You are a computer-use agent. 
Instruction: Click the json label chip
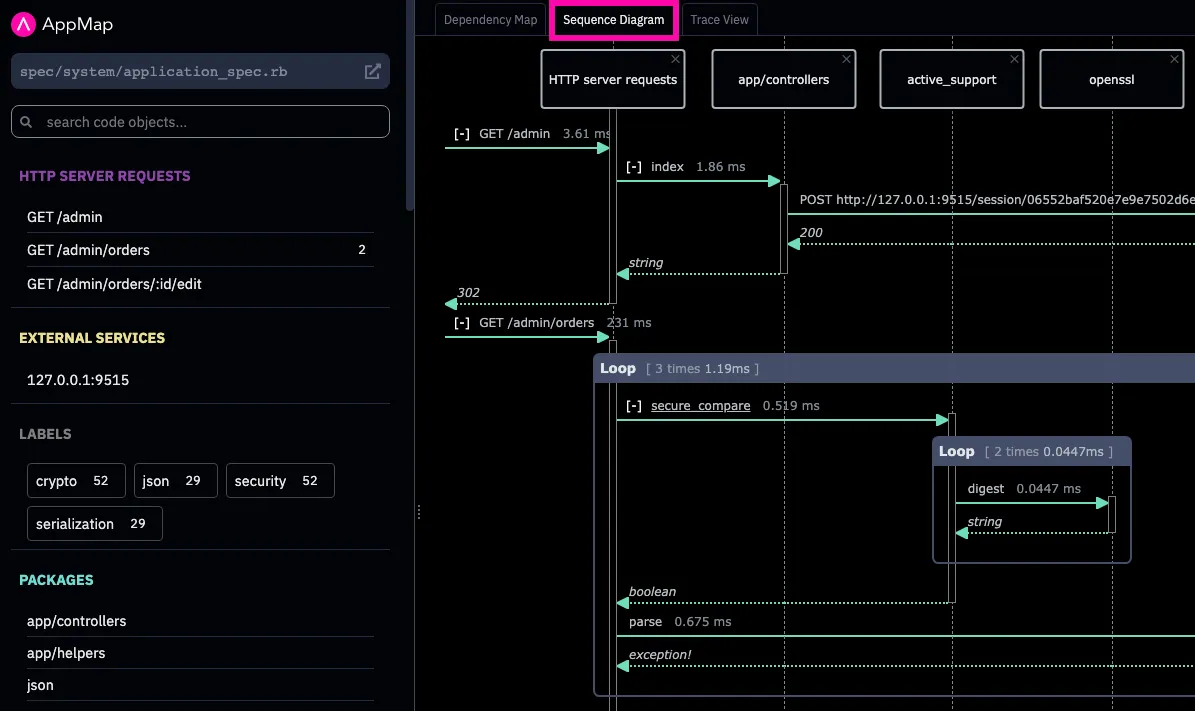click(x=176, y=481)
